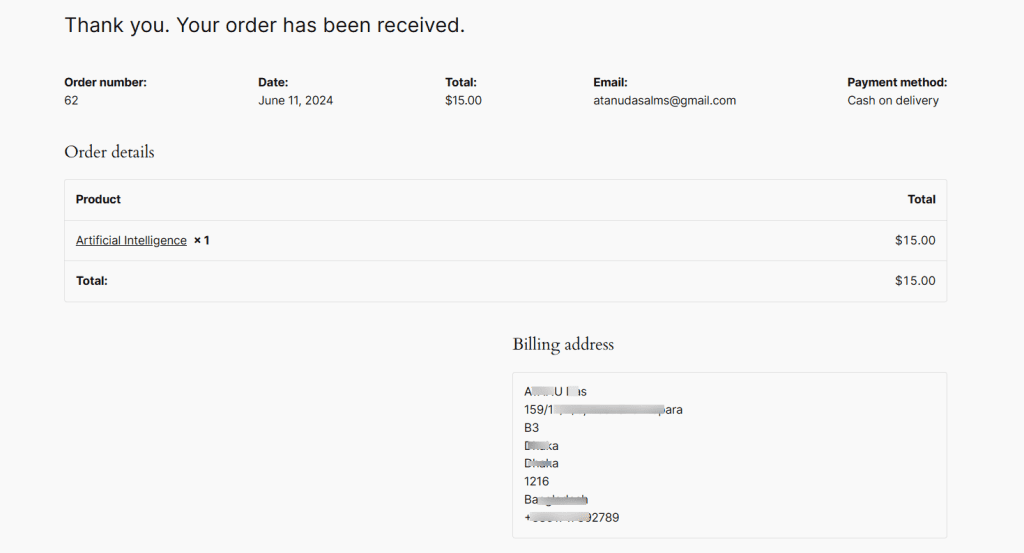This screenshot has height=553, width=1024.
Task: Select the order number value 62
Action: pyautogui.click(x=71, y=101)
